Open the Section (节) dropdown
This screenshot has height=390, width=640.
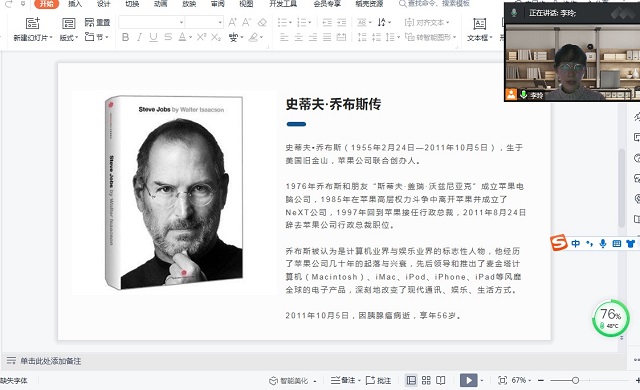(97, 37)
